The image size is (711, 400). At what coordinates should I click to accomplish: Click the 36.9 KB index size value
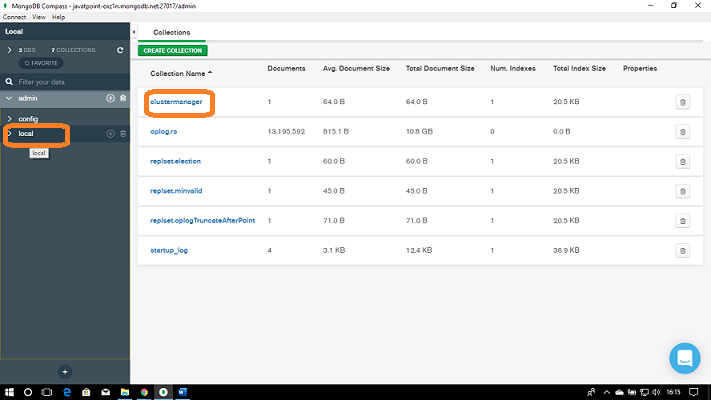click(566, 250)
